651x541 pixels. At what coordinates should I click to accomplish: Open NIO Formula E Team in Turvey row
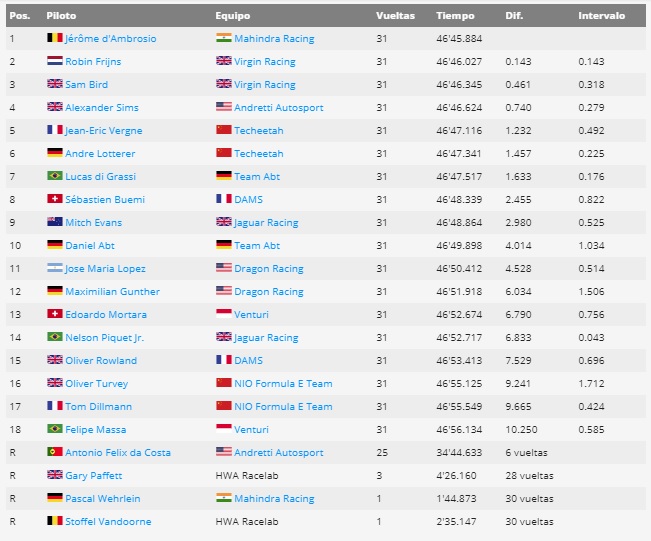click(x=283, y=384)
